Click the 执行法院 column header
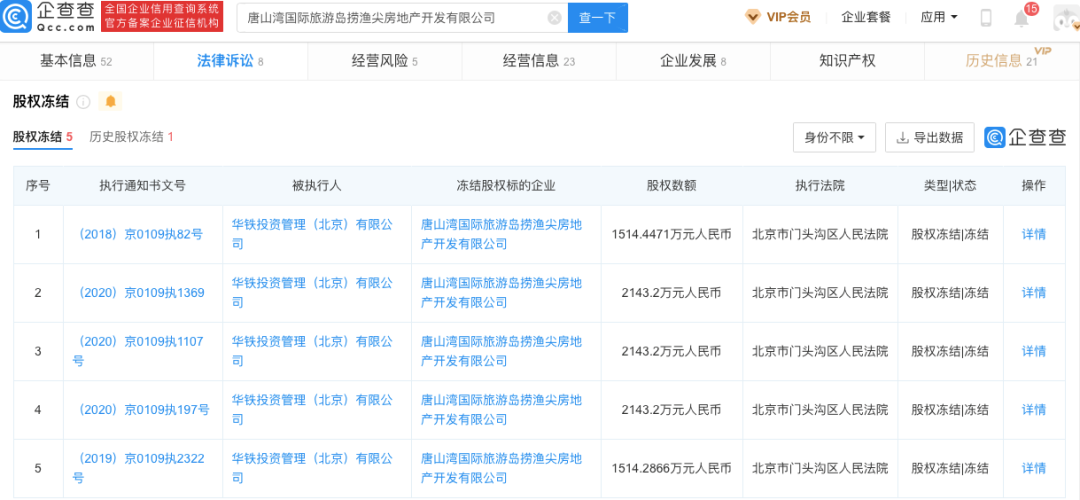The width and height of the screenshot is (1080, 500). coord(820,185)
